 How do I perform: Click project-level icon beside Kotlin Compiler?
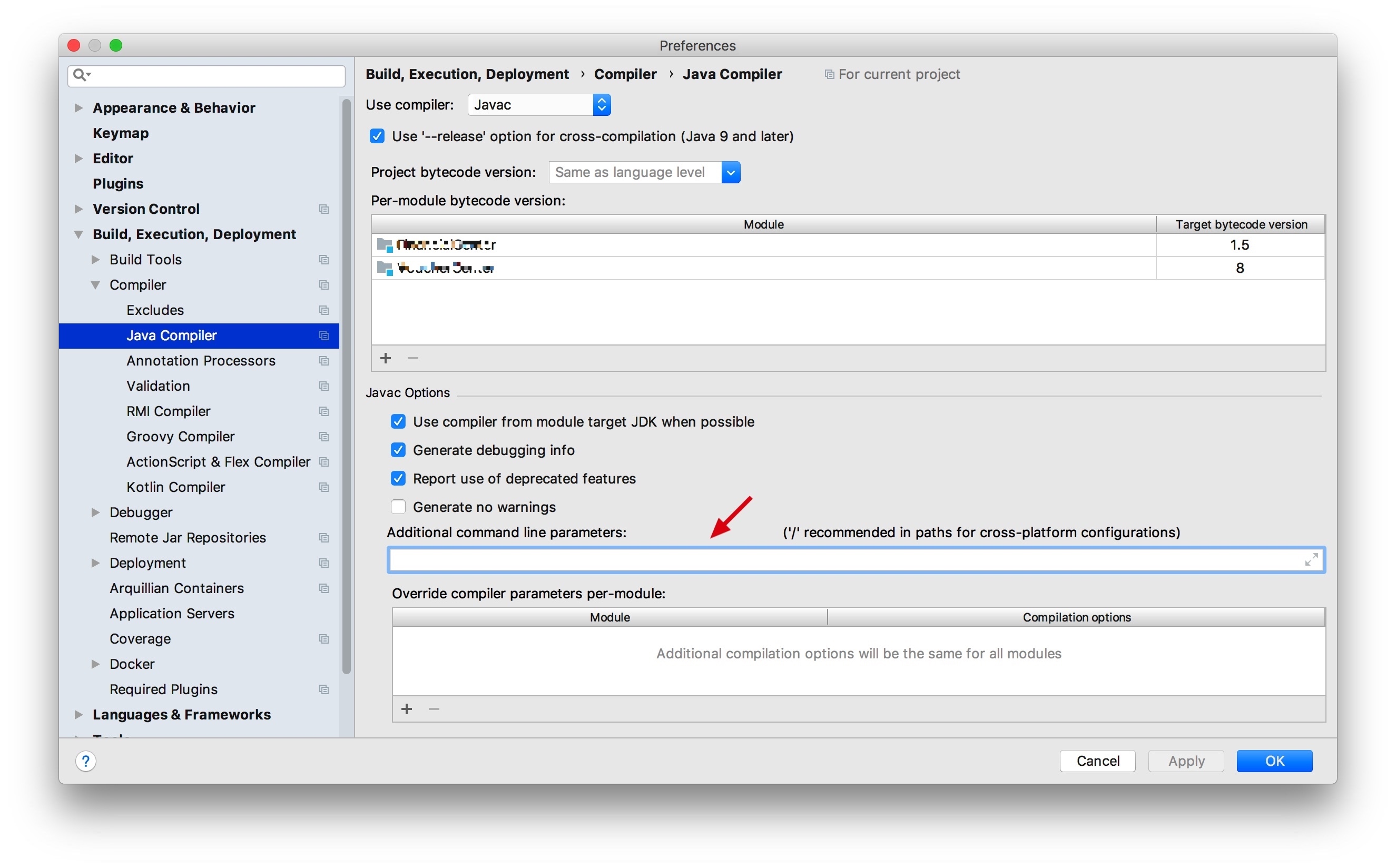(324, 487)
